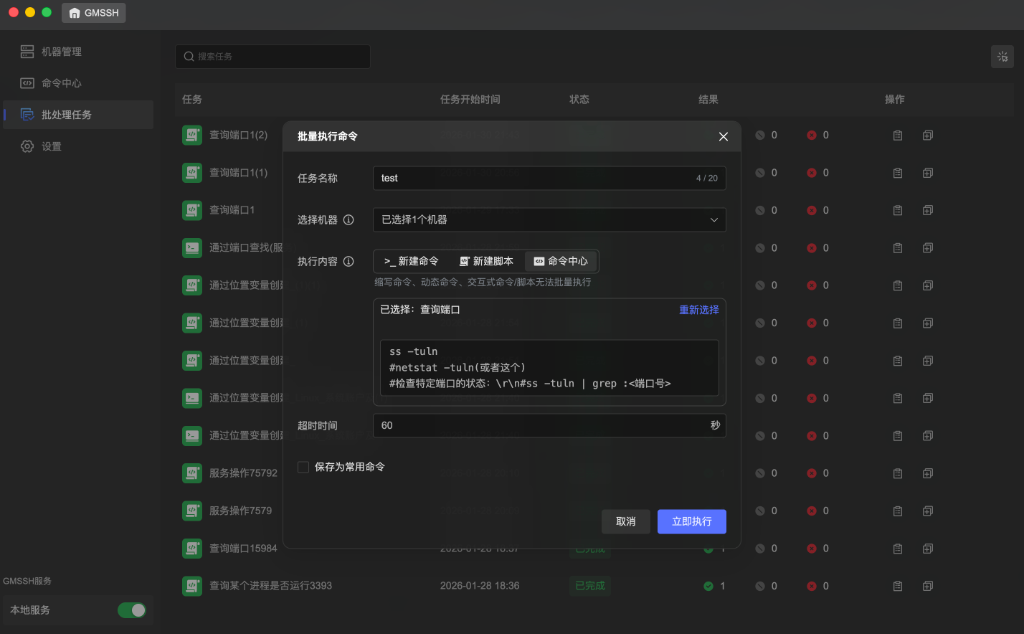Check the 保存为常用命令 checkbox
Screen dimensions: 1024x634
(303, 467)
